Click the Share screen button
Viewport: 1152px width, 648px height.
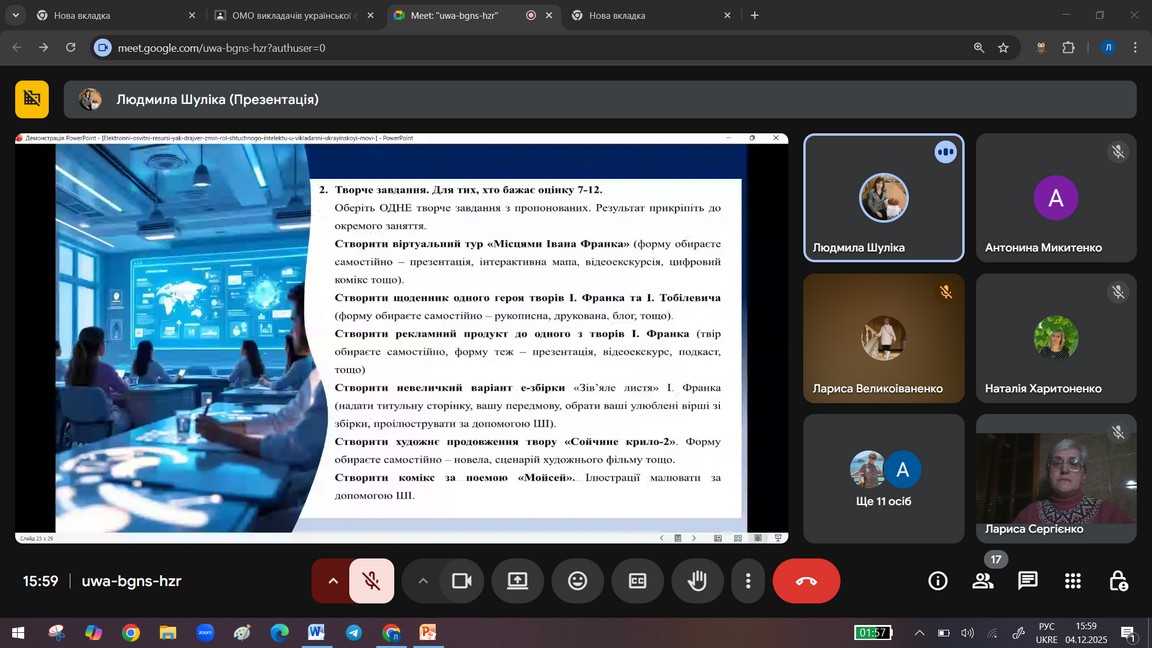517,581
